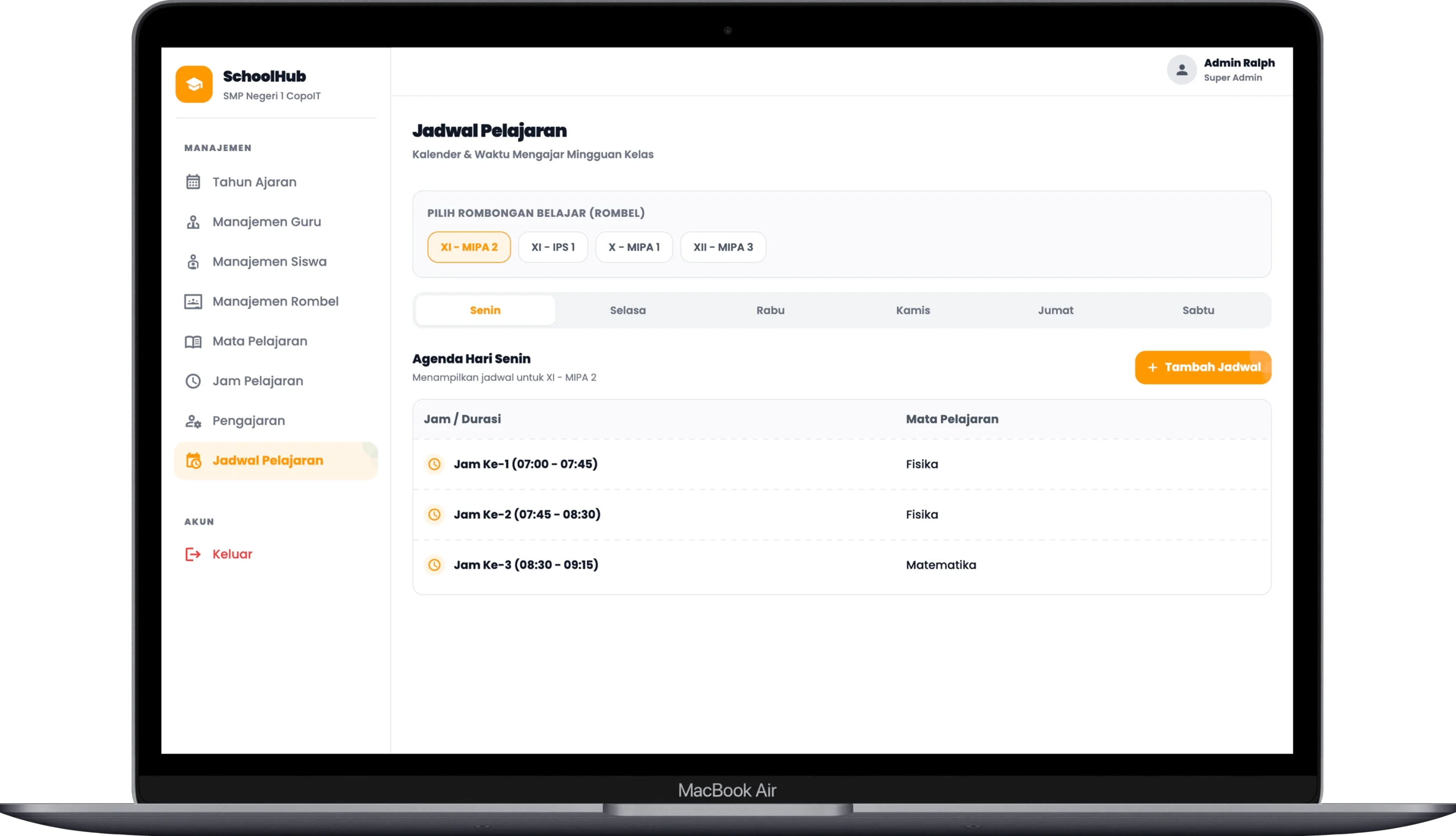Screen dimensions: 1456x836
Task: Open Tahun Ajaran from the sidebar
Action: (276, 182)
